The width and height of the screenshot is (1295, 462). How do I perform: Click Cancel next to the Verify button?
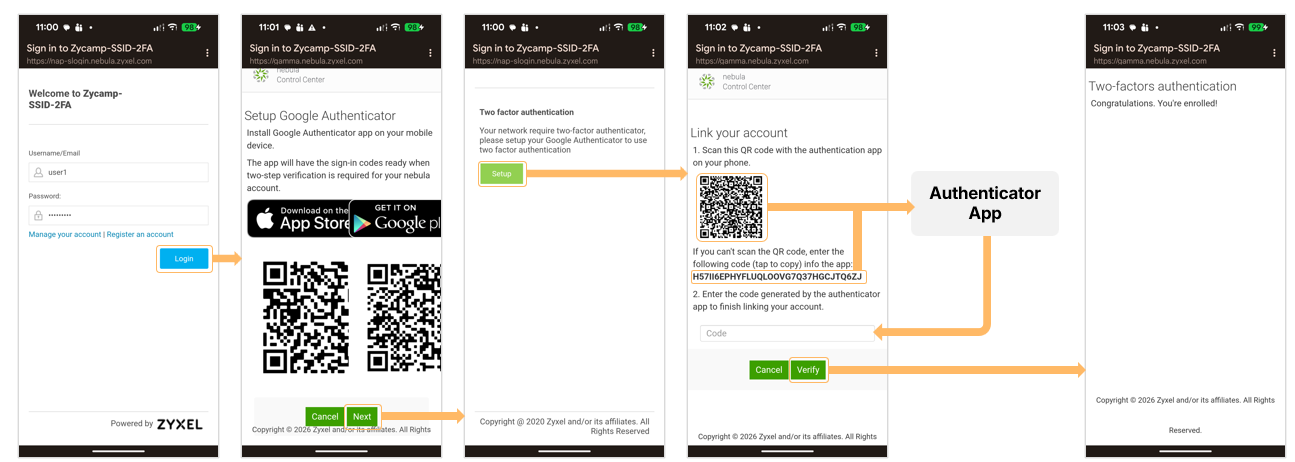pyautogui.click(x=769, y=370)
